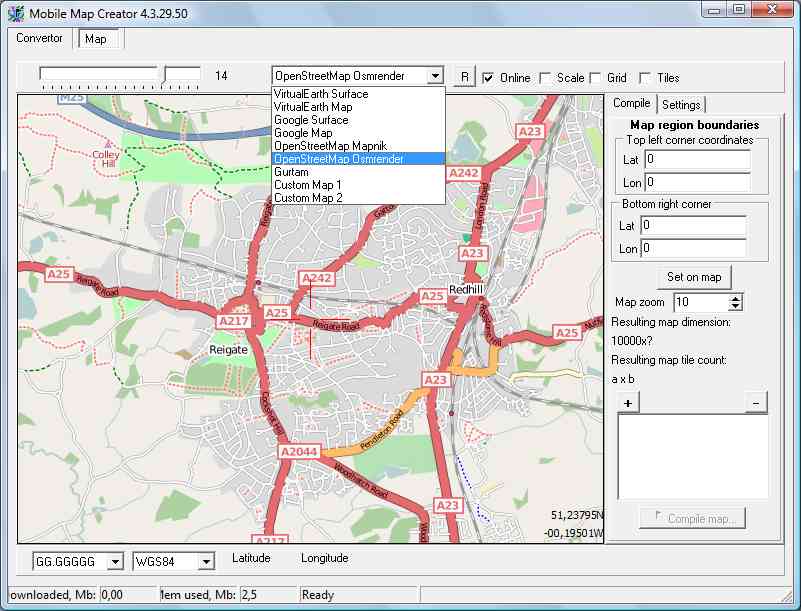801x611 pixels.
Task: Toggle the Tiles checkbox
Action: pyautogui.click(x=645, y=78)
